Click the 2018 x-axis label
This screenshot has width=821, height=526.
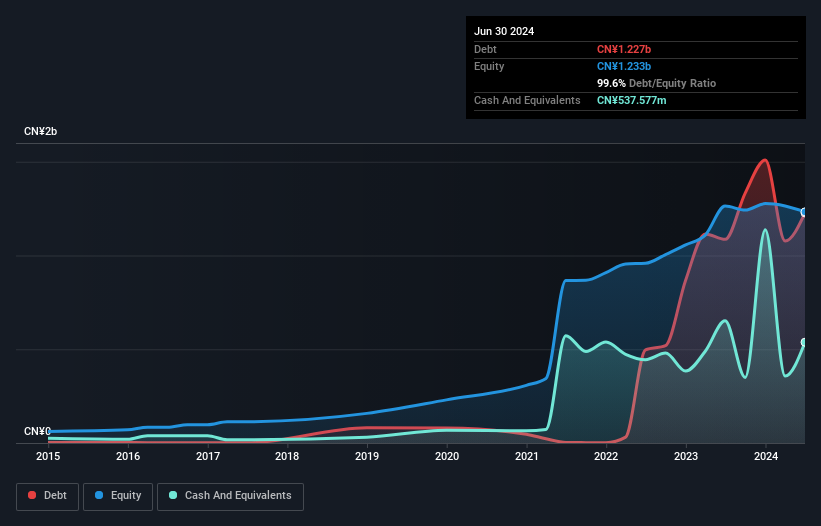tap(287, 456)
